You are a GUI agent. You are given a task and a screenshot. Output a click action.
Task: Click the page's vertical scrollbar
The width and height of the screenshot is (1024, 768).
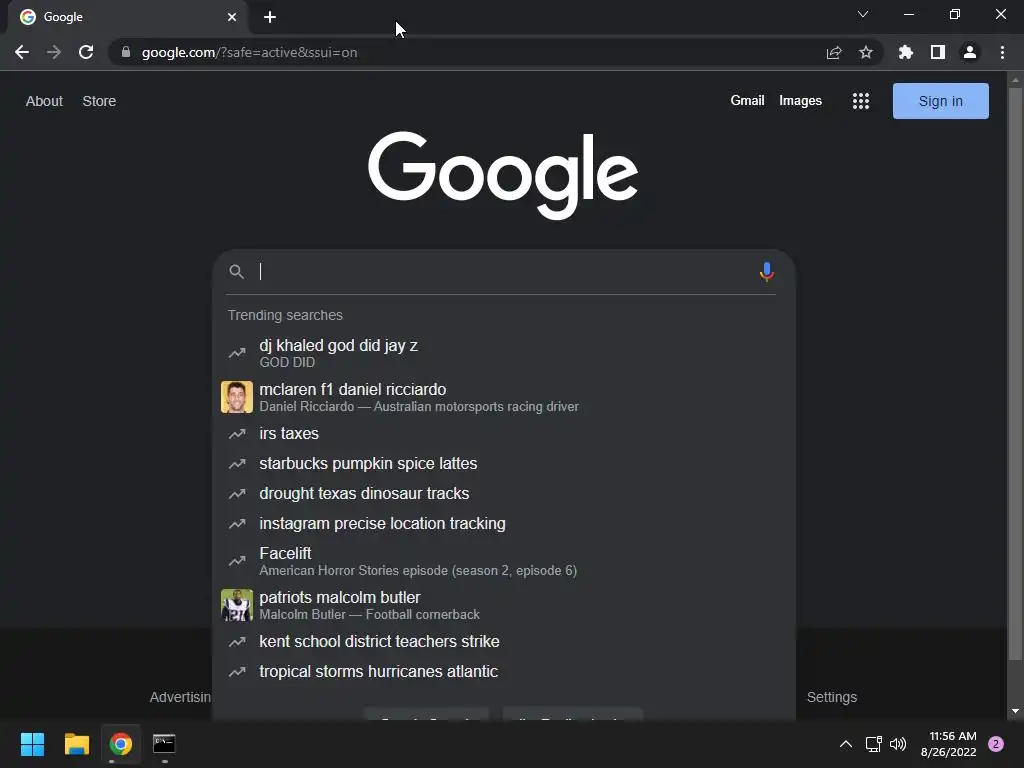pyautogui.click(x=1015, y=372)
